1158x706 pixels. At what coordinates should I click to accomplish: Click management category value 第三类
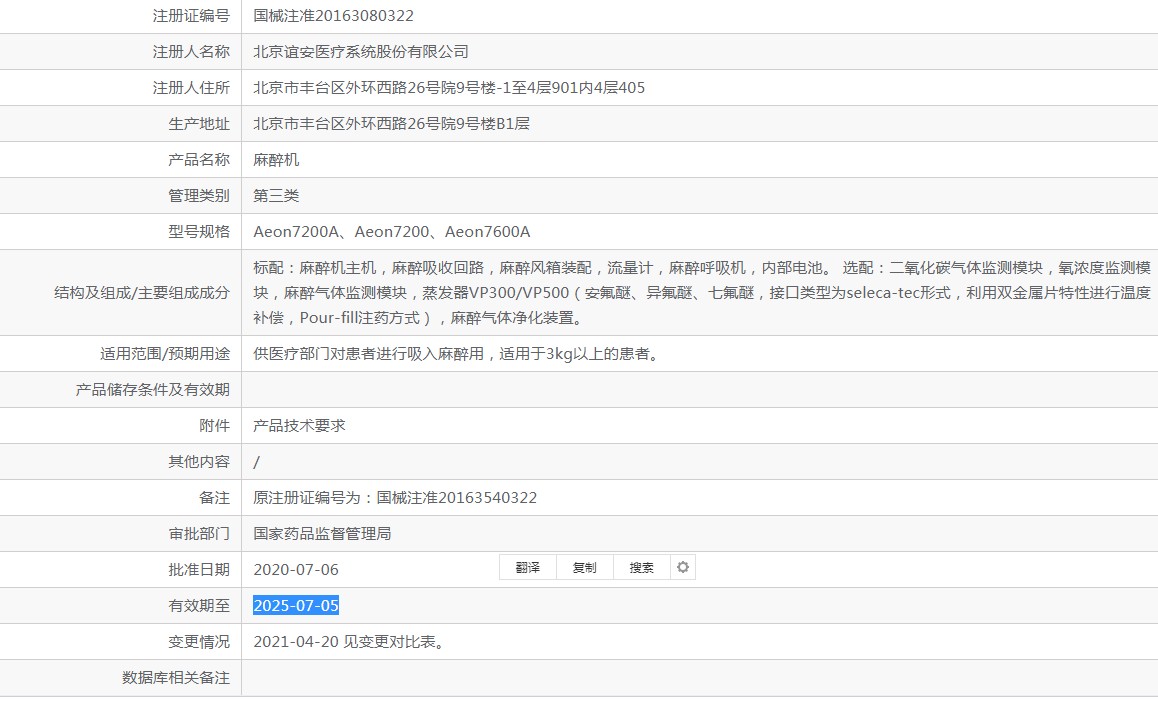(x=275, y=196)
